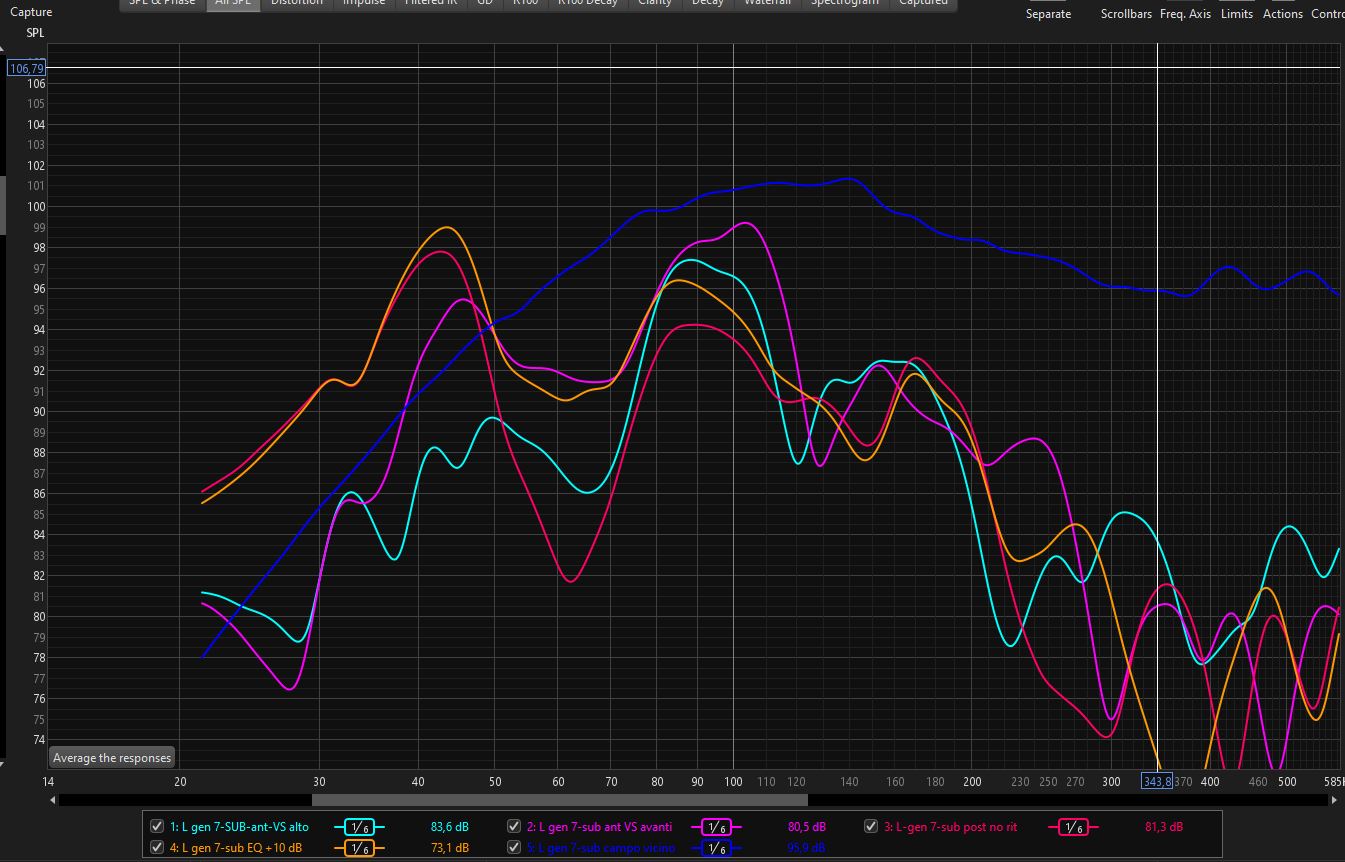The image size is (1345, 862).
Task: Click the blue 1/6 smoothing indicator for trace 5
Action: click(716, 848)
